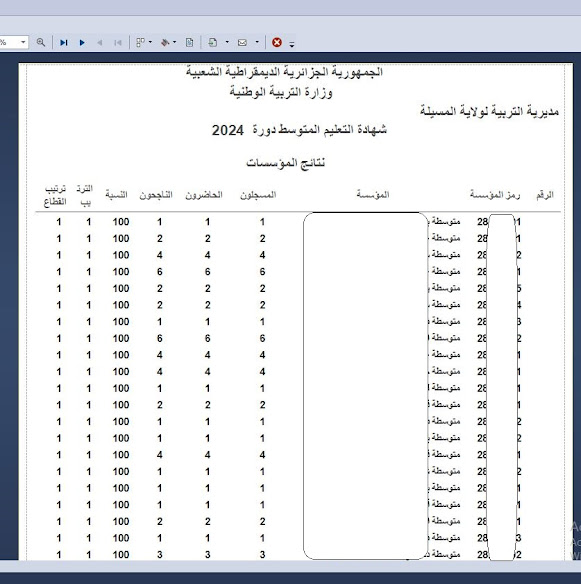Click the الجمهورية الجزائرية الديمقراطية الشعبية heading
Image resolution: width=581 pixels, height=584 pixels.
pos(285,71)
